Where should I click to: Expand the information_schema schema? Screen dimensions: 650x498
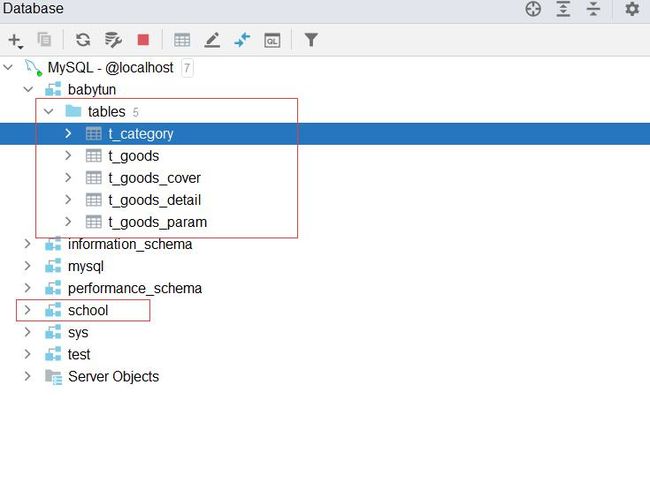coord(27,243)
